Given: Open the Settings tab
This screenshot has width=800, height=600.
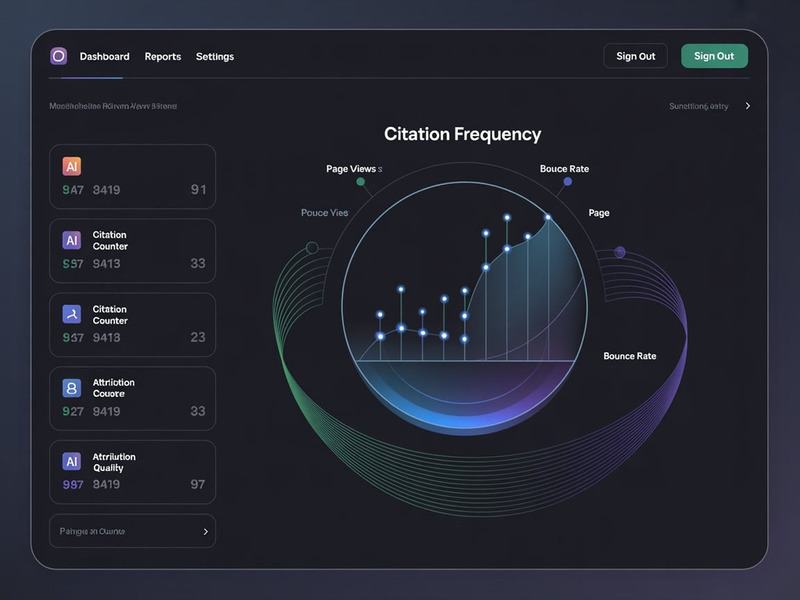Looking at the screenshot, I should [x=215, y=57].
